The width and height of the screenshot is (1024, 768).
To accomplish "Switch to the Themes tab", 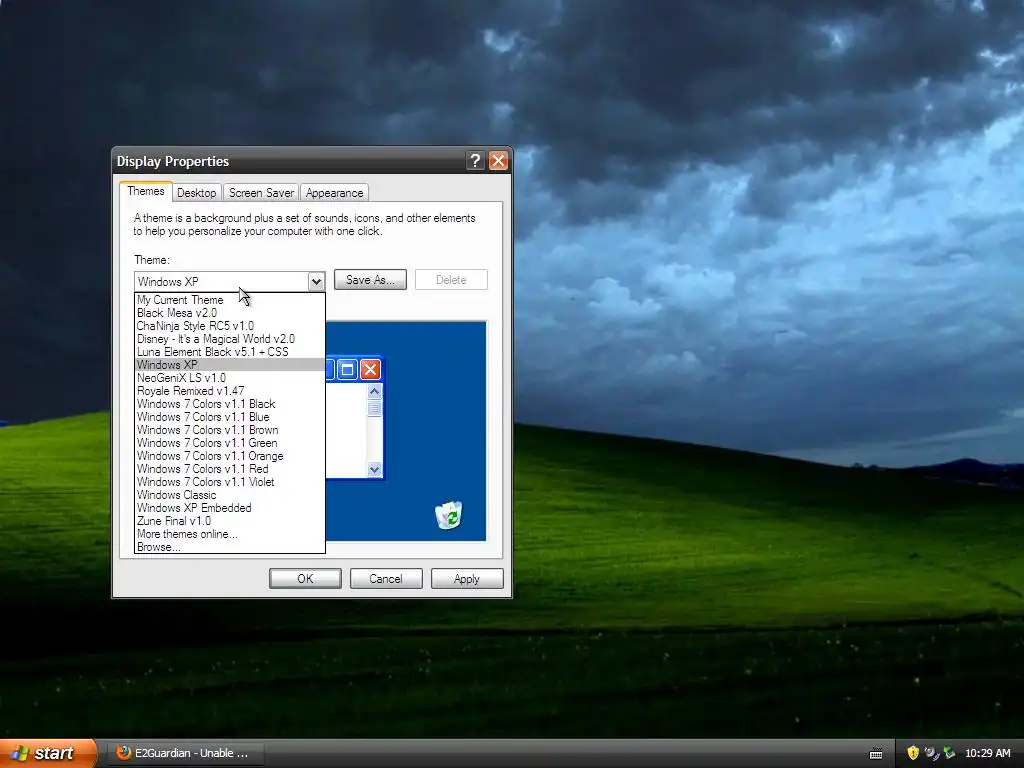I will tap(146, 191).
